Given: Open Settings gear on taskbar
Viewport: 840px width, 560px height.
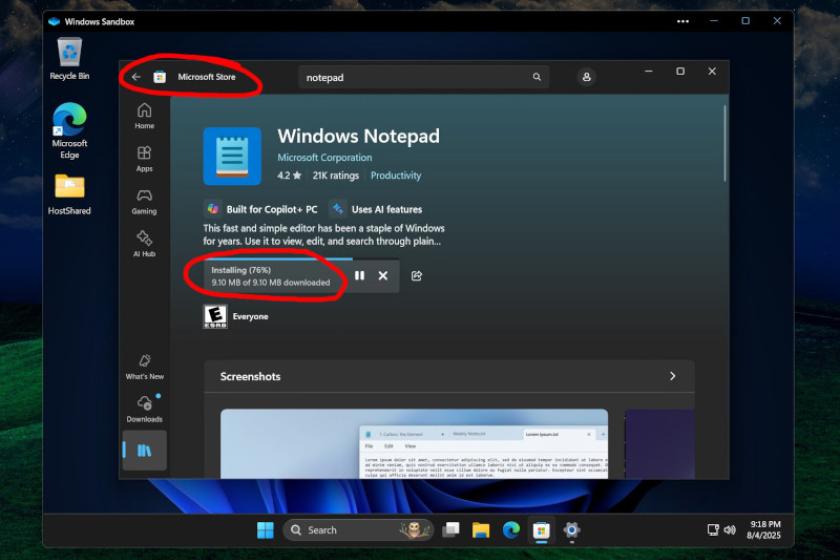Looking at the screenshot, I should click(572, 530).
